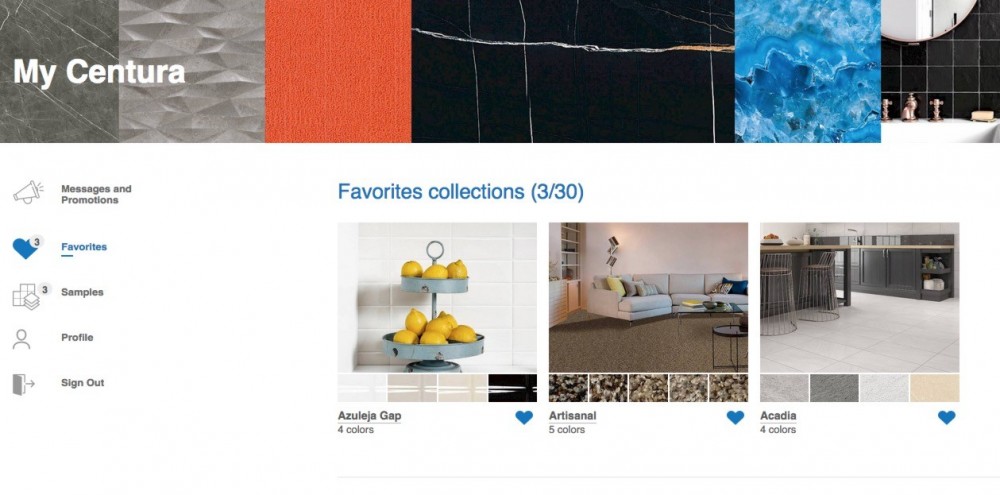This screenshot has width=1000, height=495.
Task: Open the Acadia collection title link
Action: (x=778, y=416)
